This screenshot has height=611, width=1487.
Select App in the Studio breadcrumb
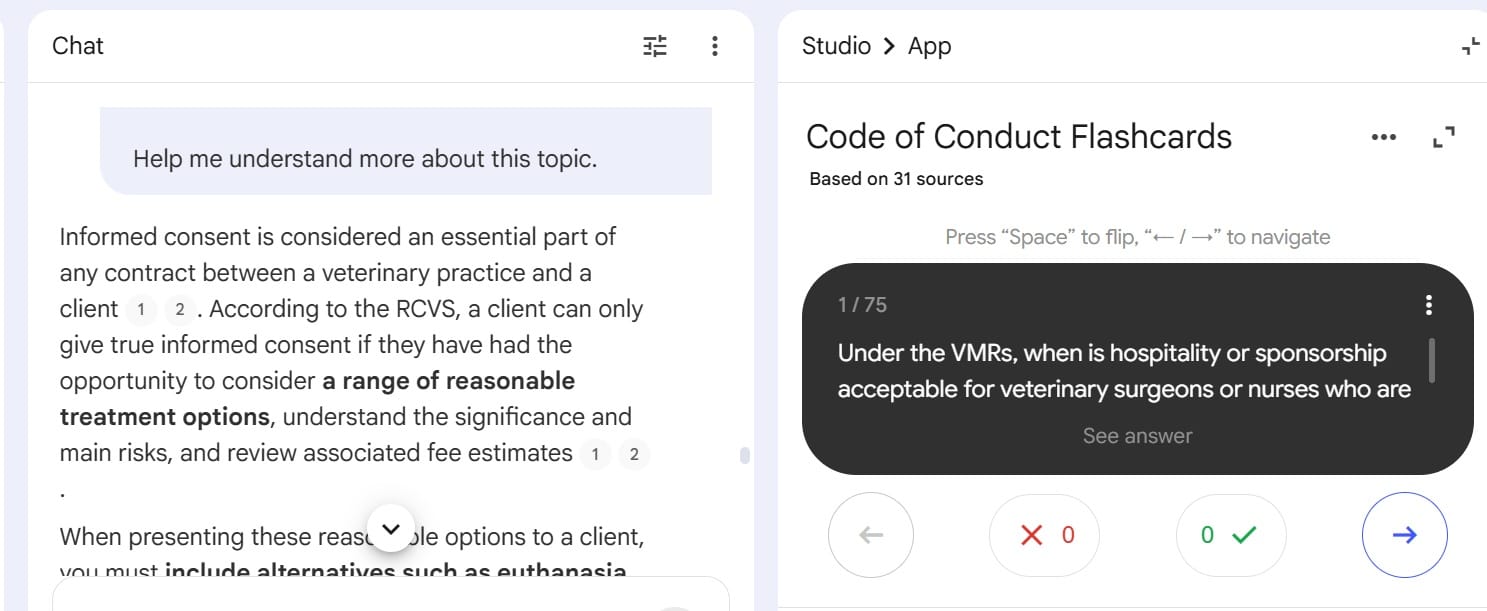coord(929,46)
